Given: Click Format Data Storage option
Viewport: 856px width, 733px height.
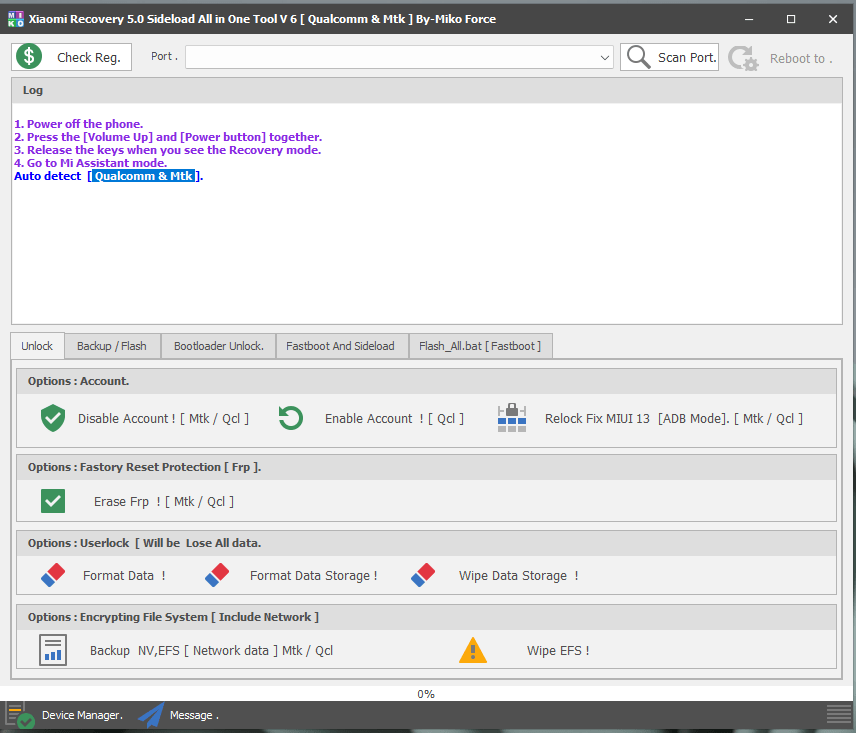Looking at the screenshot, I should coord(313,575).
